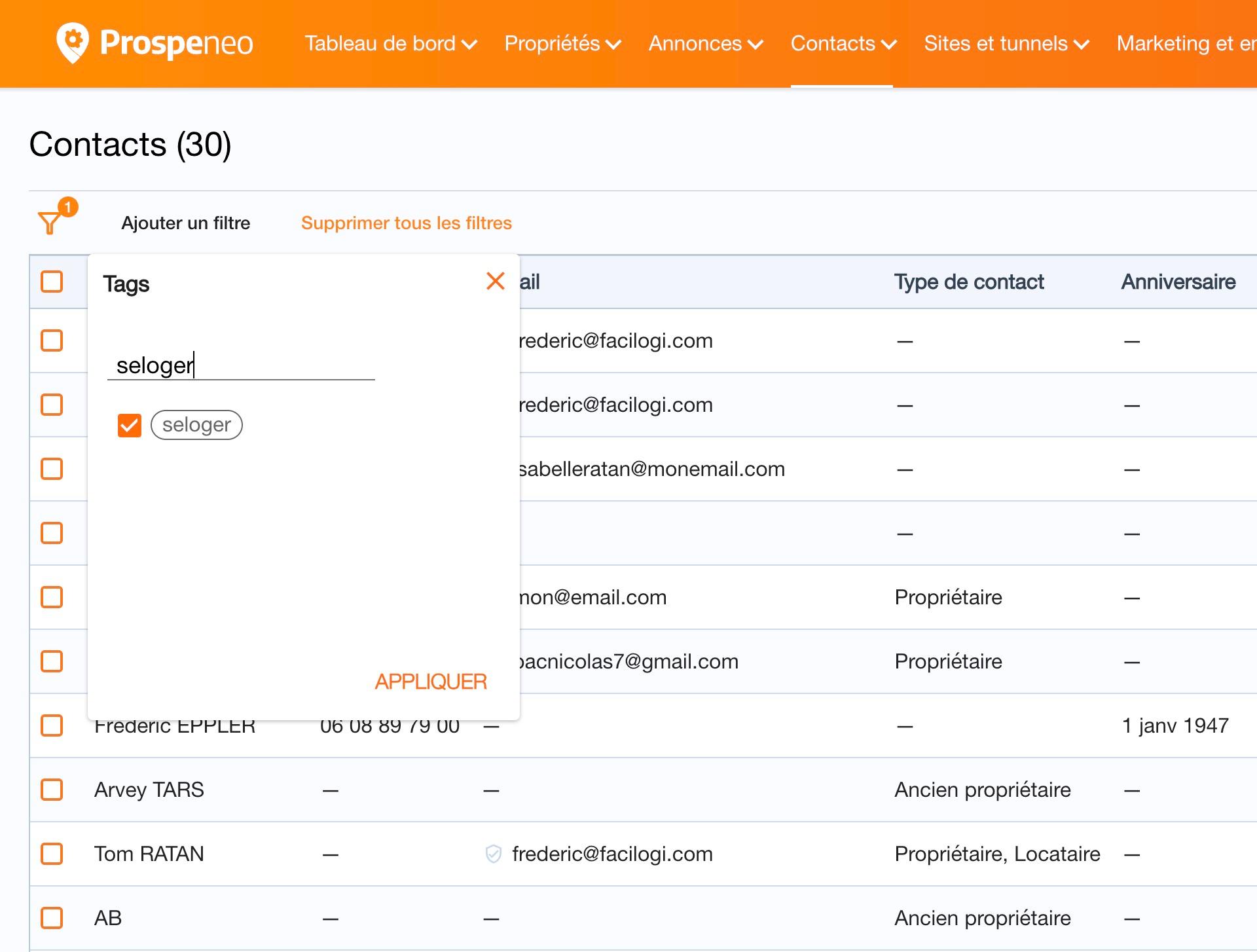Click Ancien propriétaire in Arvey TARS row
Image resolution: width=1257 pixels, height=952 pixels.
click(983, 790)
